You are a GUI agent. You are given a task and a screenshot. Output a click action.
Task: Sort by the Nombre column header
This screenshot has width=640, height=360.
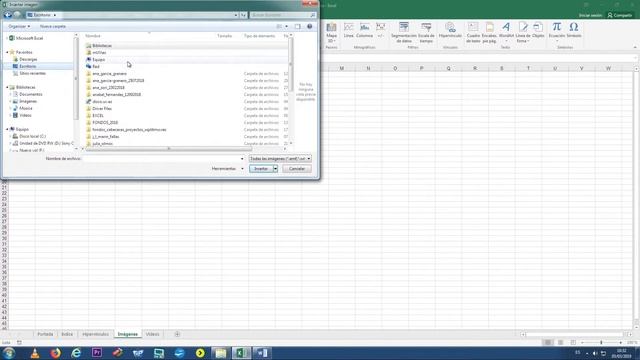point(93,36)
